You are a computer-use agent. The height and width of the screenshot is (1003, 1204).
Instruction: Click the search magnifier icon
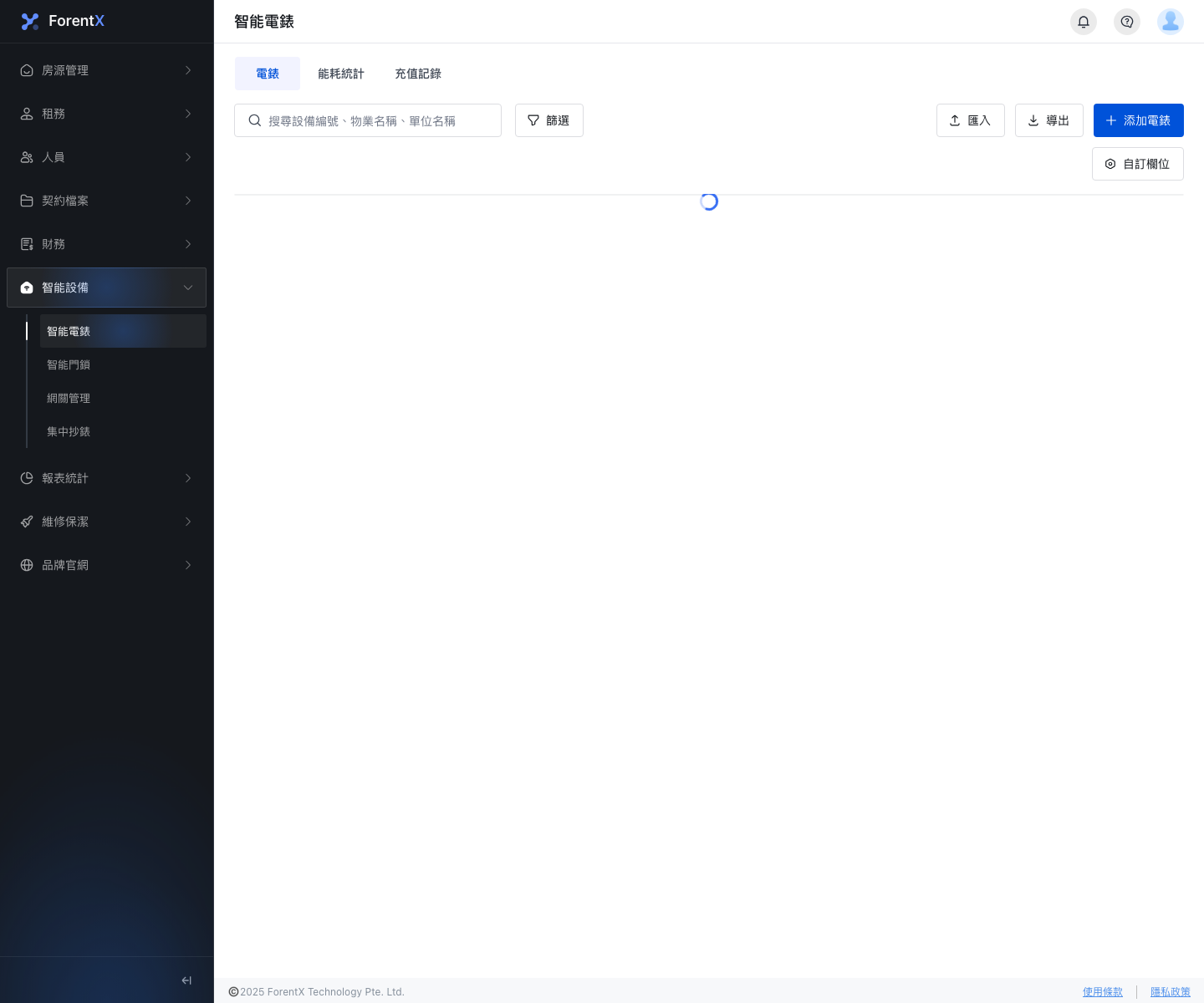[x=255, y=120]
